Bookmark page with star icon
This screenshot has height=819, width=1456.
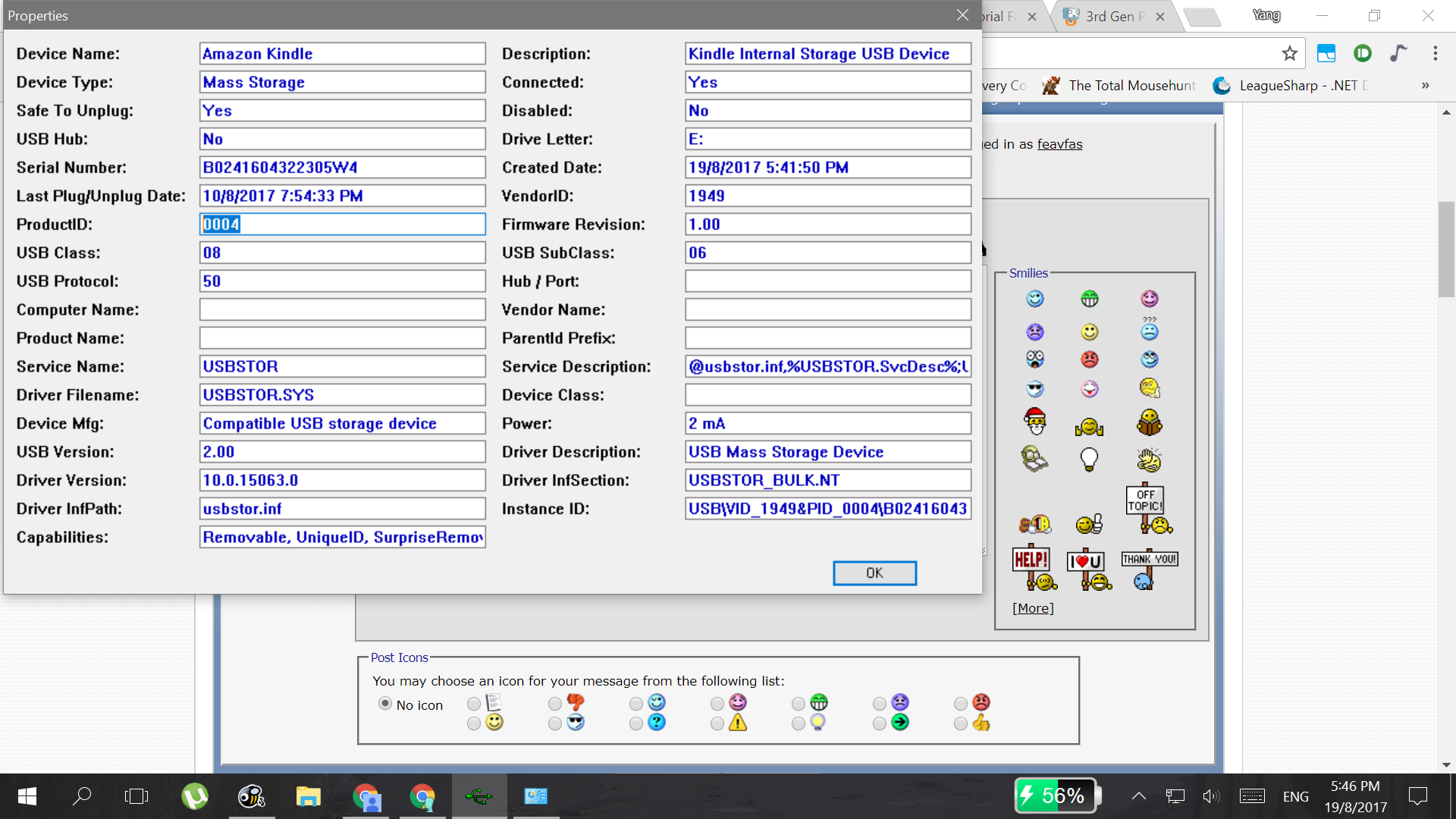click(x=1289, y=53)
